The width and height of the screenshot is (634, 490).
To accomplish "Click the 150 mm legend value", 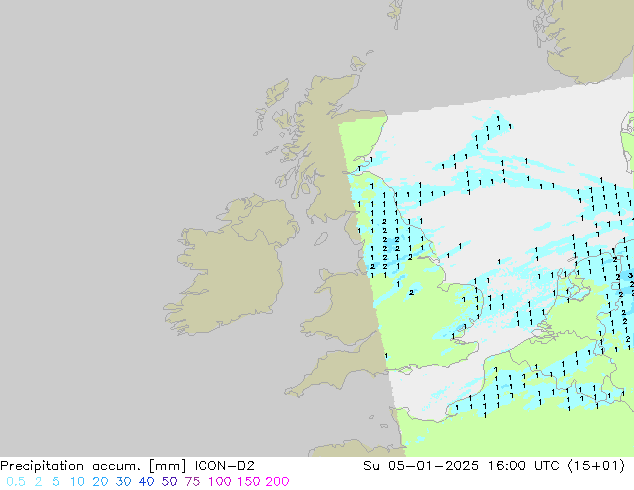I will pyautogui.click(x=249, y=482).
